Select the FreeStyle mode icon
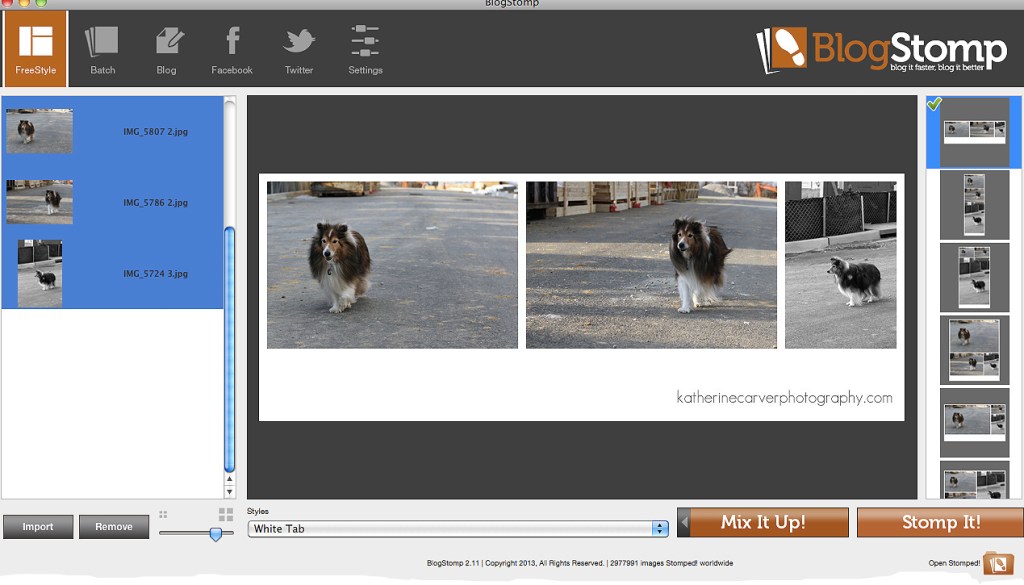The width and height of the screenshot is (1024, 585). 35,45
